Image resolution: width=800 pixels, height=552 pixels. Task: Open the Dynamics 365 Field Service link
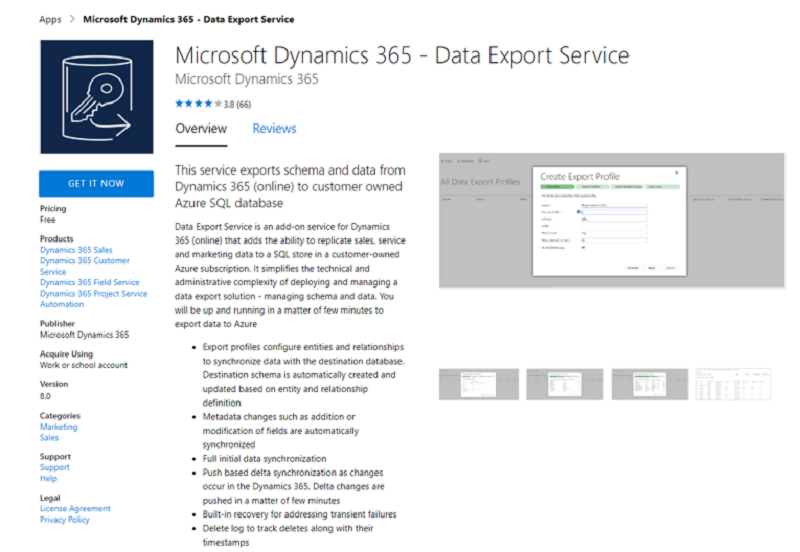(89, 283)
